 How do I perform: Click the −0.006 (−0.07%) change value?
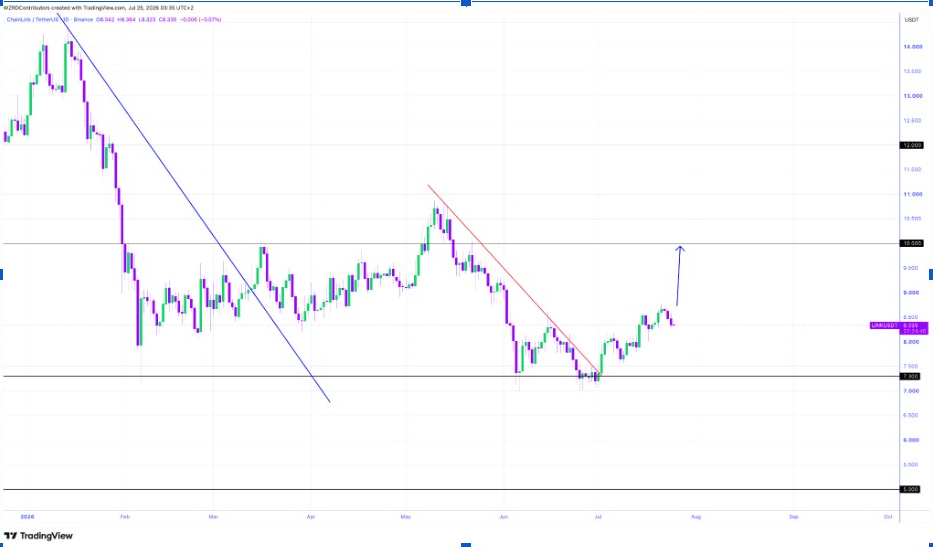[201, 20]
